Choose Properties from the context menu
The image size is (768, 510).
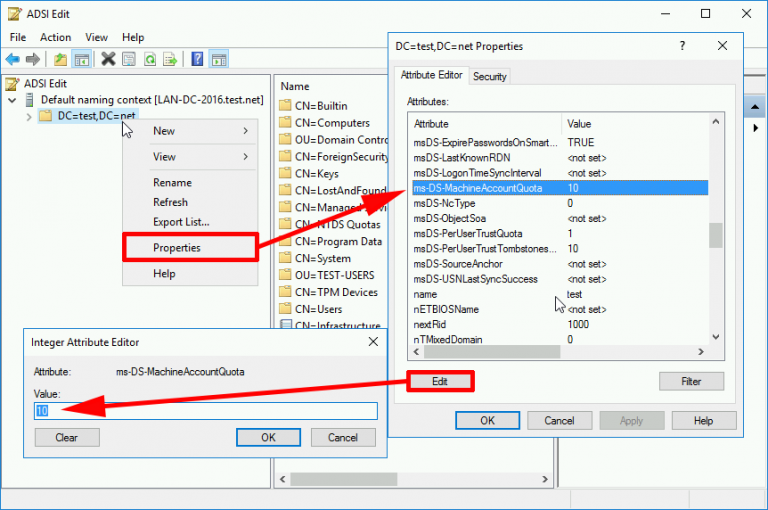pyautogui.click(x=177, y=248)
